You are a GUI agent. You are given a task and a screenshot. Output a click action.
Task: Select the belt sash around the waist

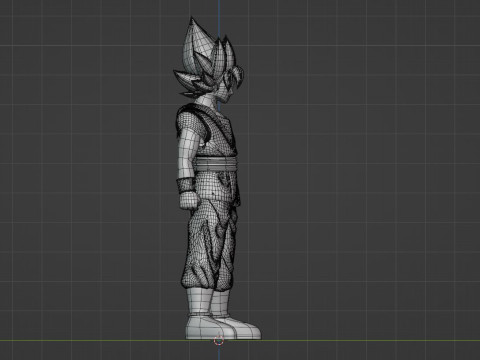tap(216, 164)
